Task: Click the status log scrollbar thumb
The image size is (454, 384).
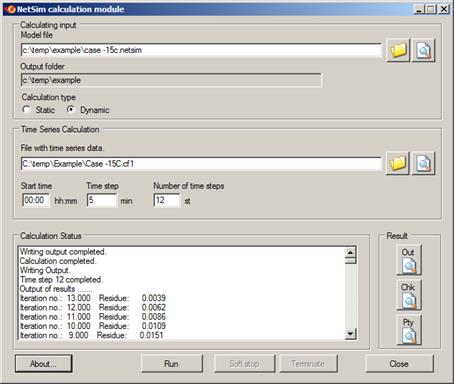Action: tap(351, 261)
